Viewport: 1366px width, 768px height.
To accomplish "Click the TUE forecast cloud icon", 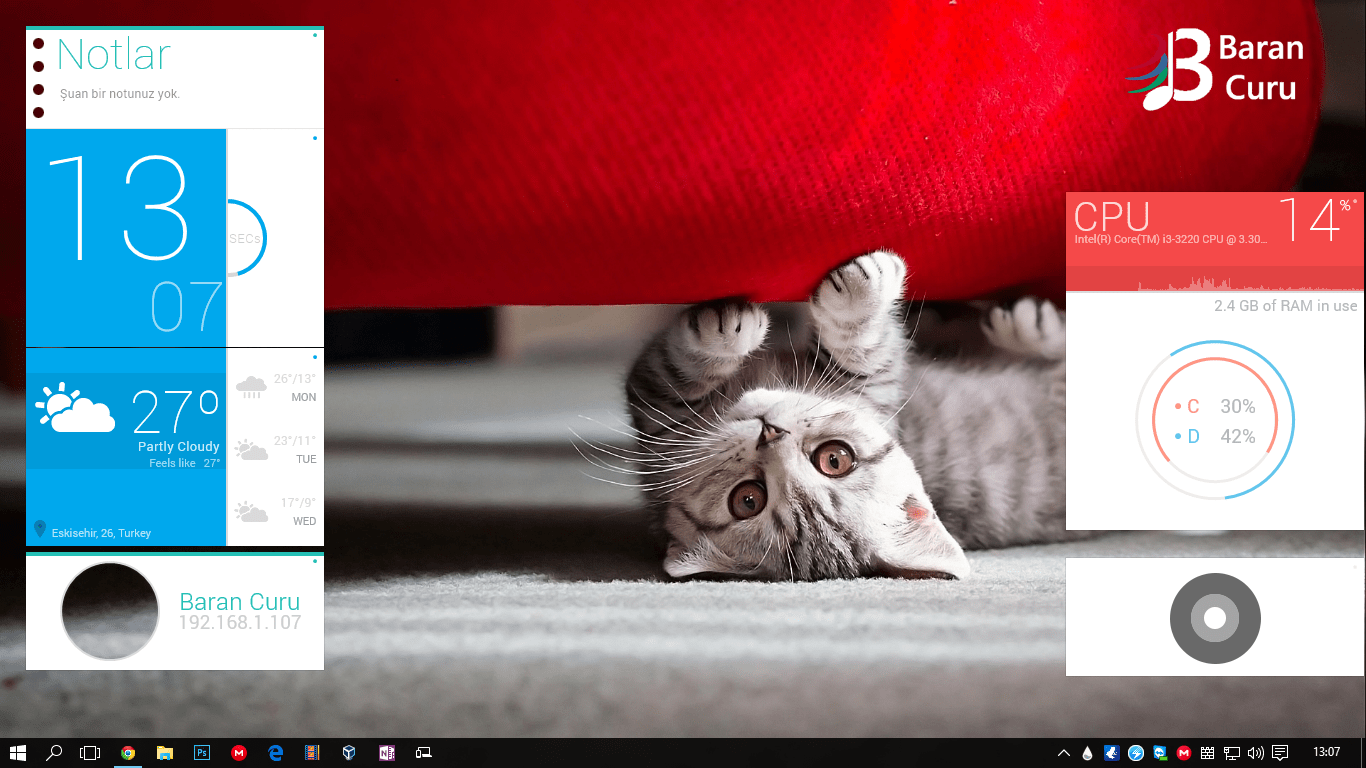I will point(251,450).
